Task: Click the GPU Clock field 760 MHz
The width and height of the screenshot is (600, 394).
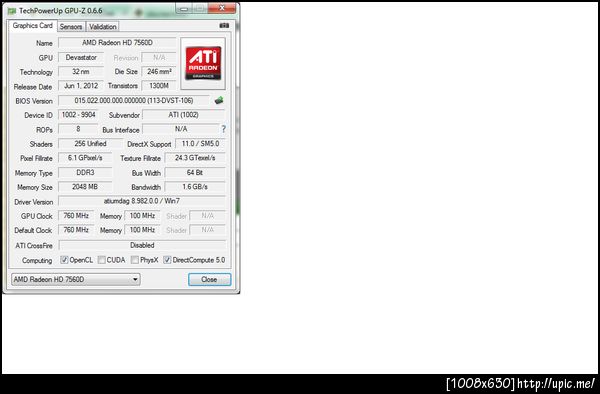Action: [76, 216]
